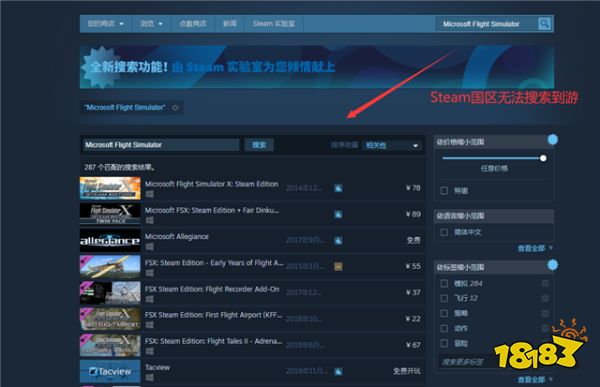Image resolution: width=600 pixels, height=387 pixels.
Task: Focus the top-bar store search field
Action: (487, 24)
